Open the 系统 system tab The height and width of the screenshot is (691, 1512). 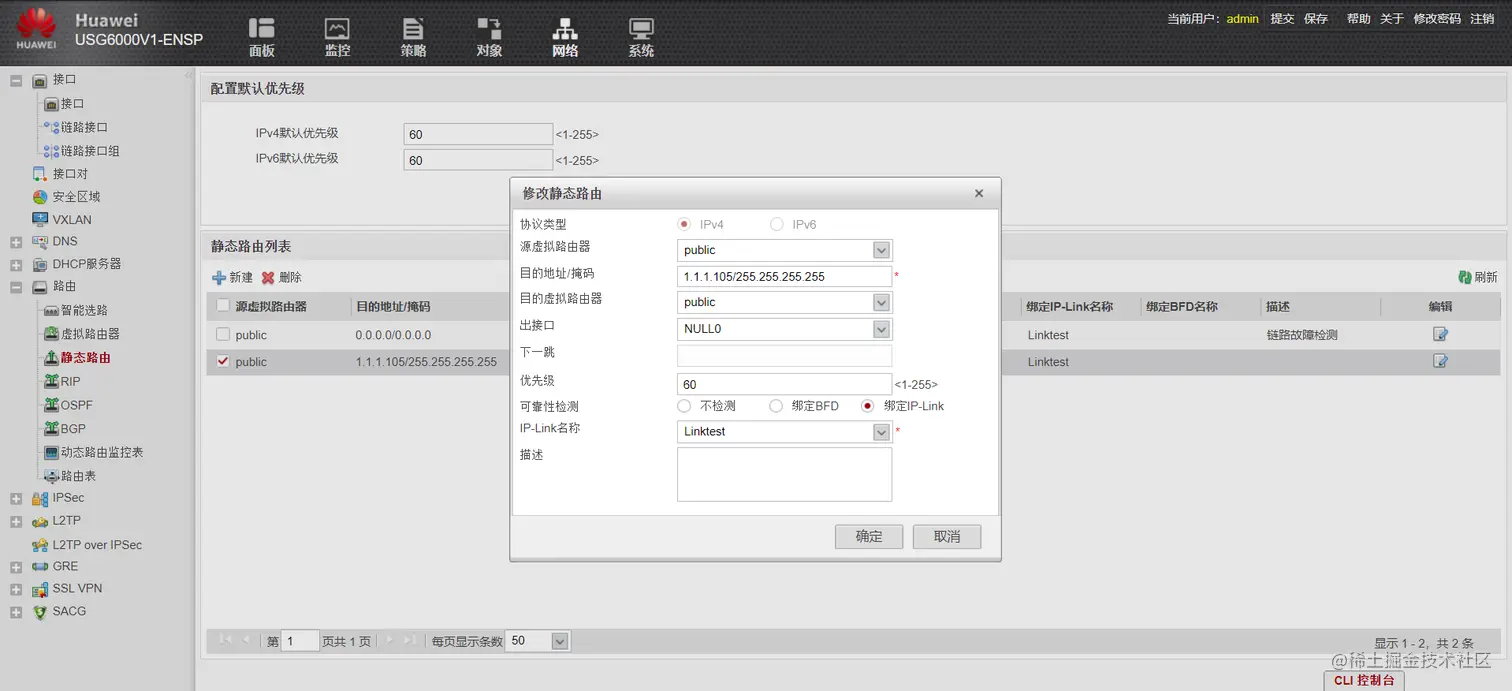coord(641,37)
